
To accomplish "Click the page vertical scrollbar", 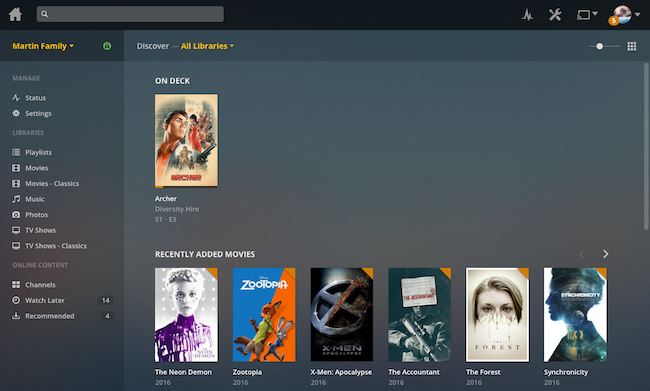I will point(646,146).
